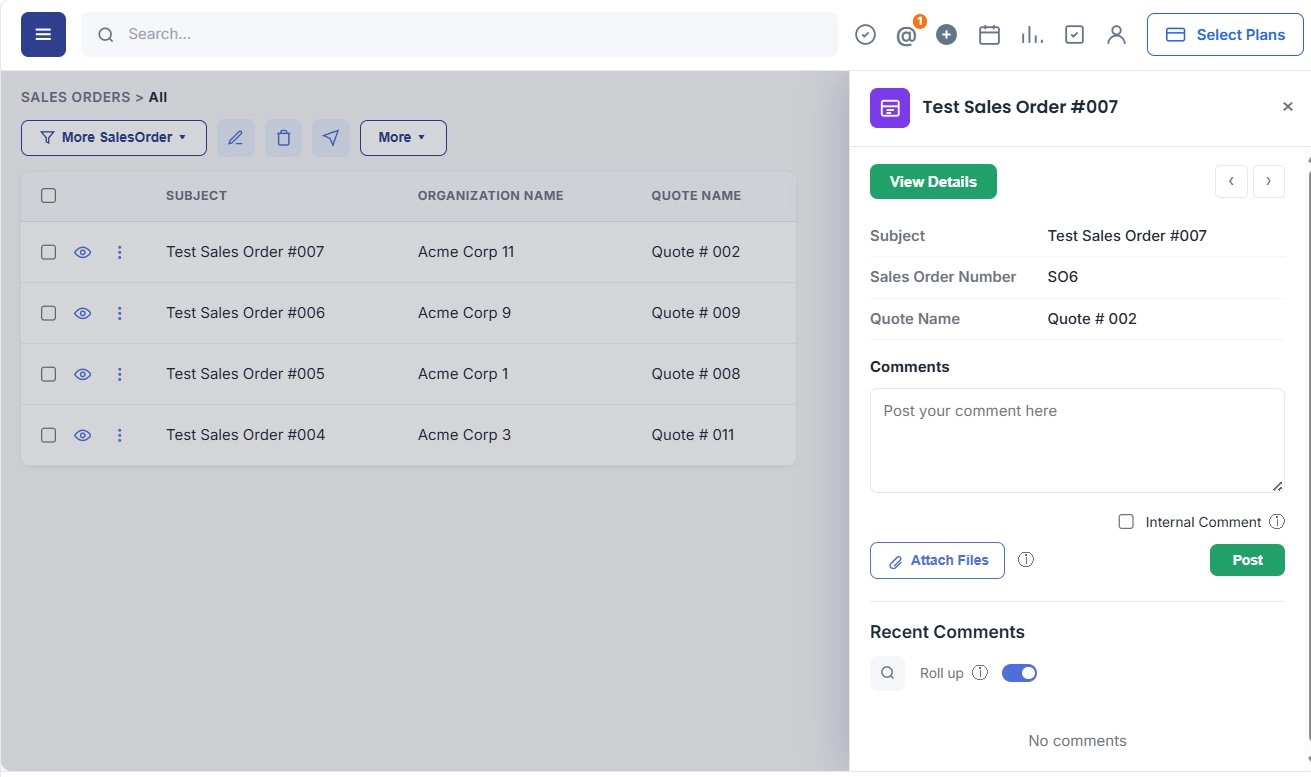Select checkbox for Test Sales Order #007
The image size is (1311, 777).
coord(48,252)
